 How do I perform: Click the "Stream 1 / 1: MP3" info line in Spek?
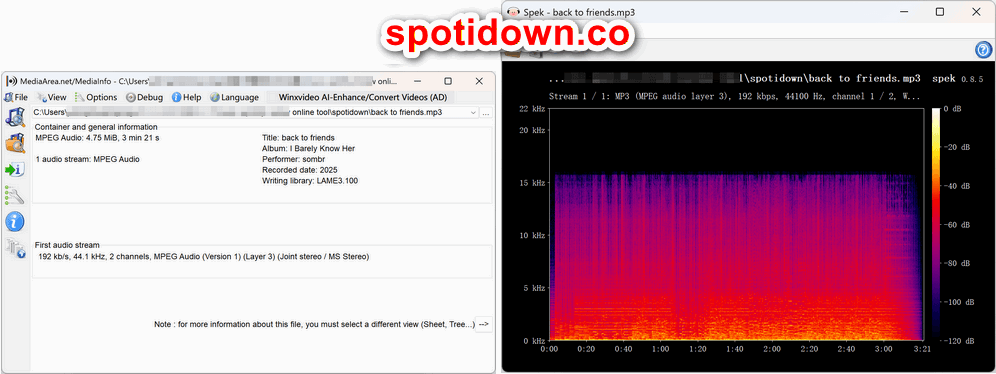click(734, 97)
